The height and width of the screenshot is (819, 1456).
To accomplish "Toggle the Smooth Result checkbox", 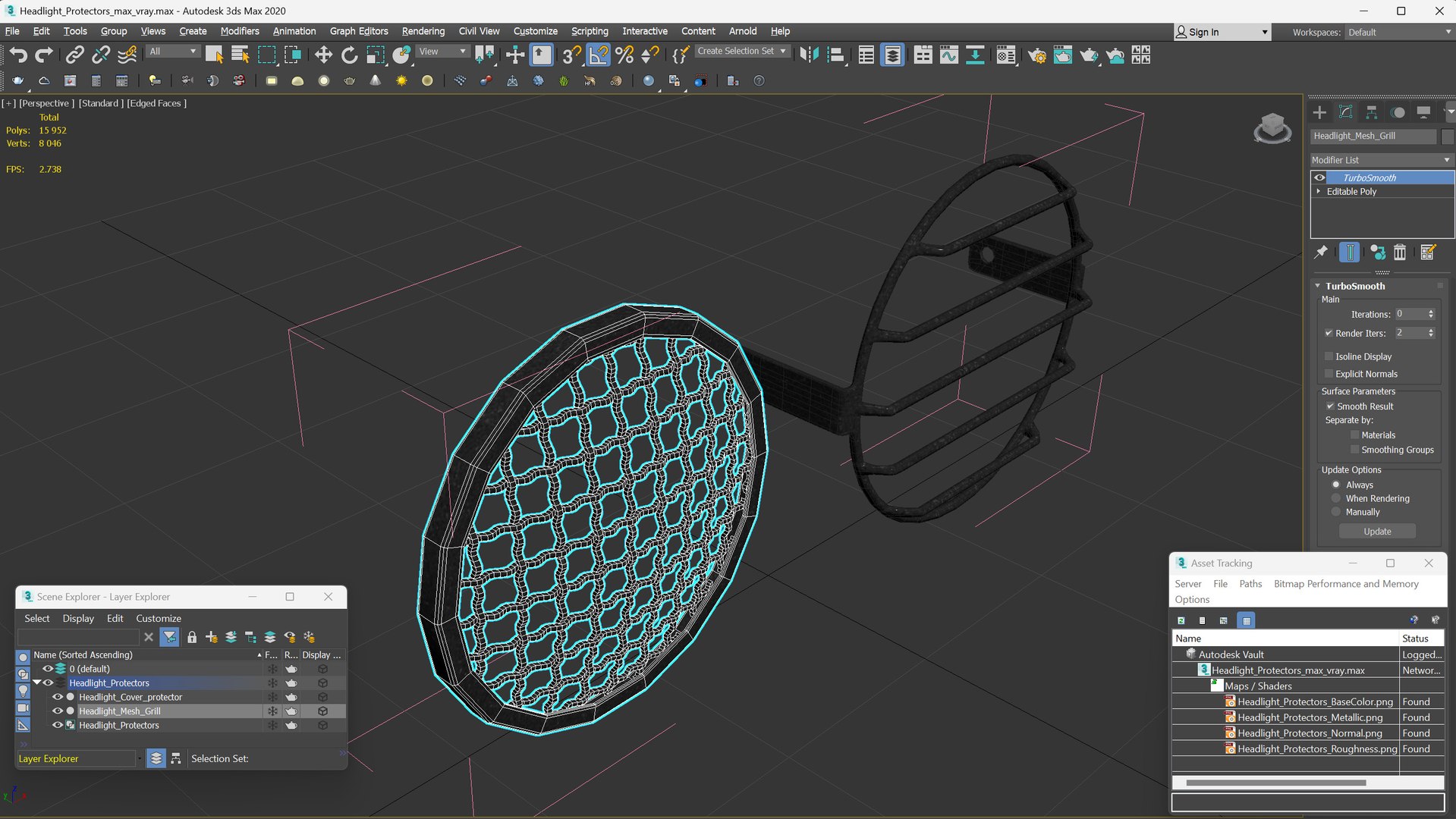I will point(1330,406).
